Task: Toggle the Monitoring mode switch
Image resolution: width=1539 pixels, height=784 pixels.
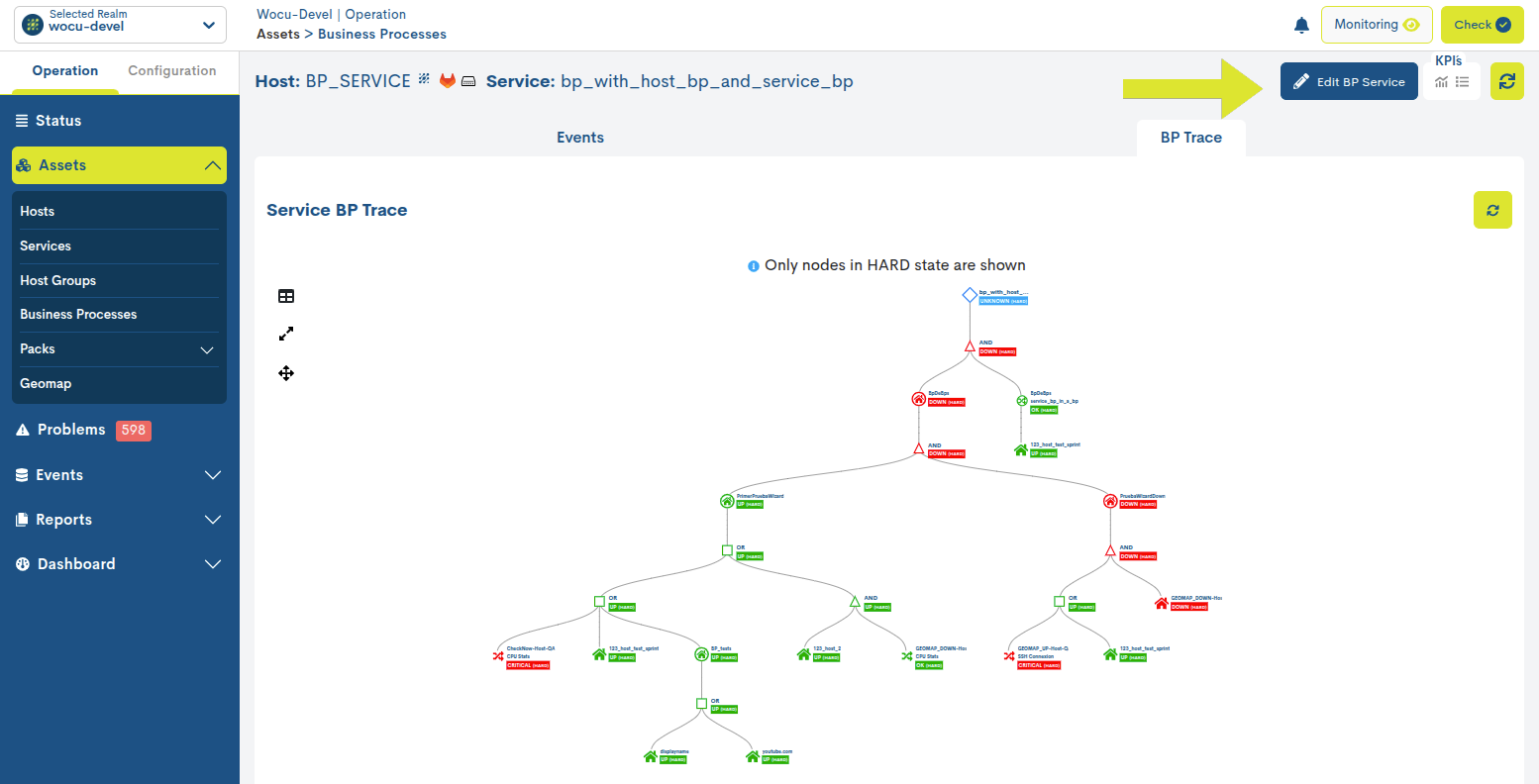Action: [1377, 25]
